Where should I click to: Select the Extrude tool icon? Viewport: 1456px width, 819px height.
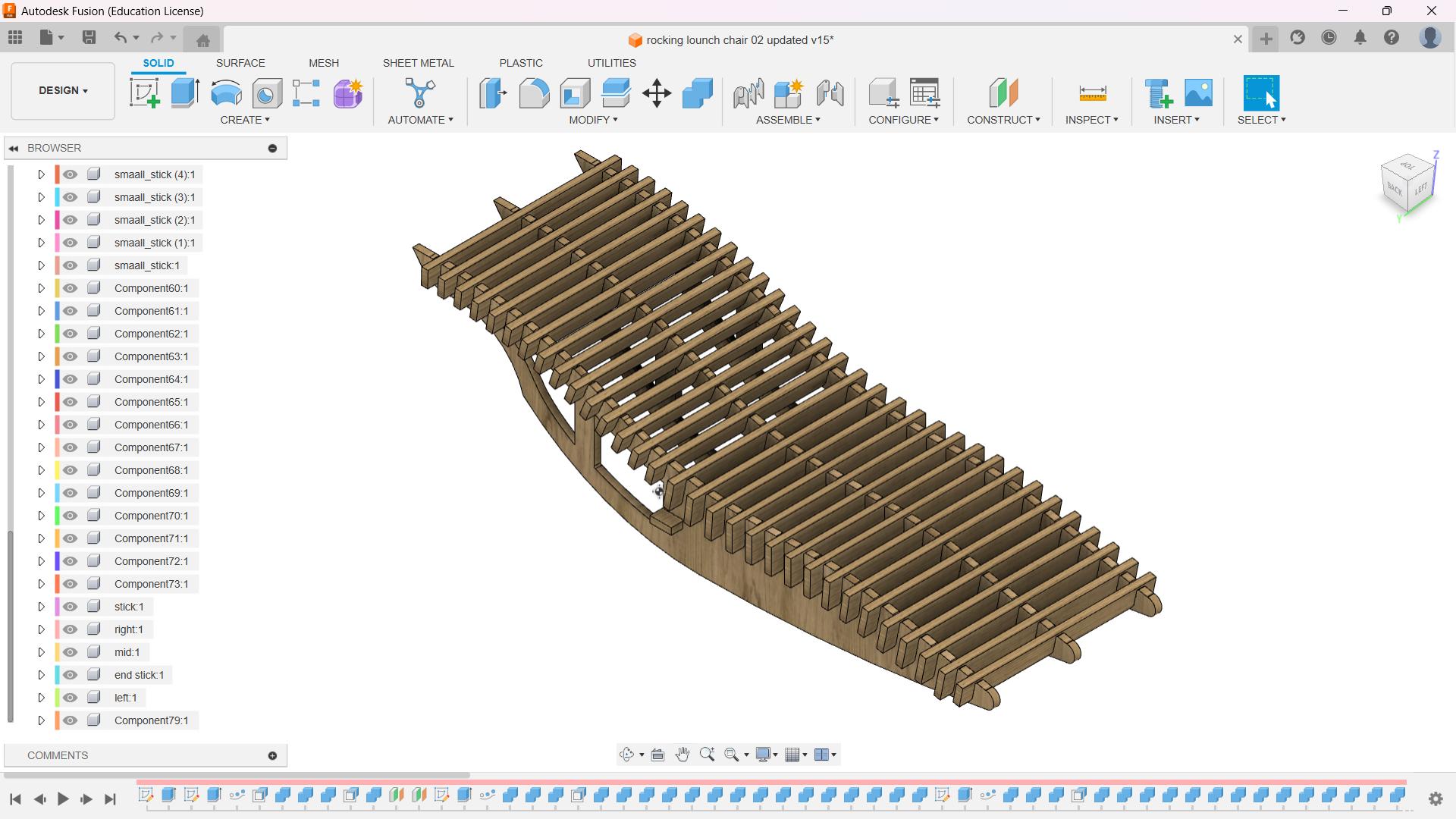tap(185, 93)
